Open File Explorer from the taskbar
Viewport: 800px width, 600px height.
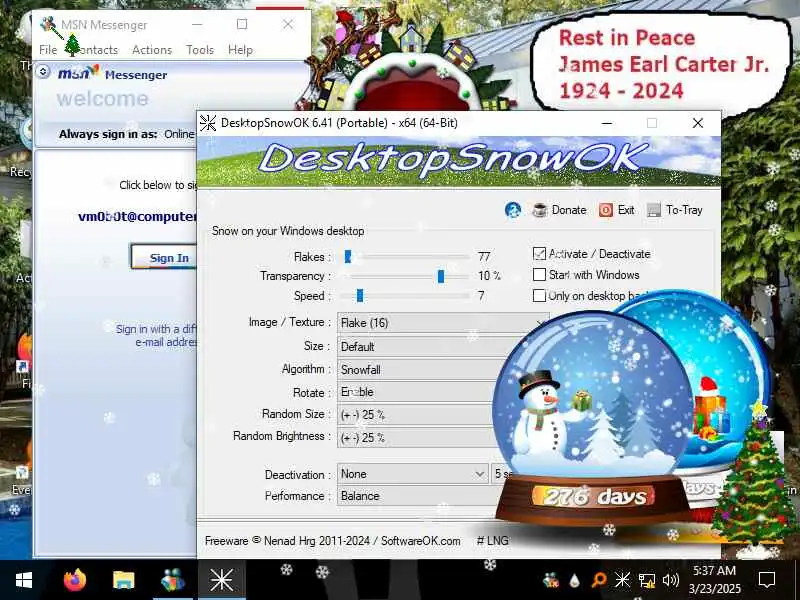[123, 580]
